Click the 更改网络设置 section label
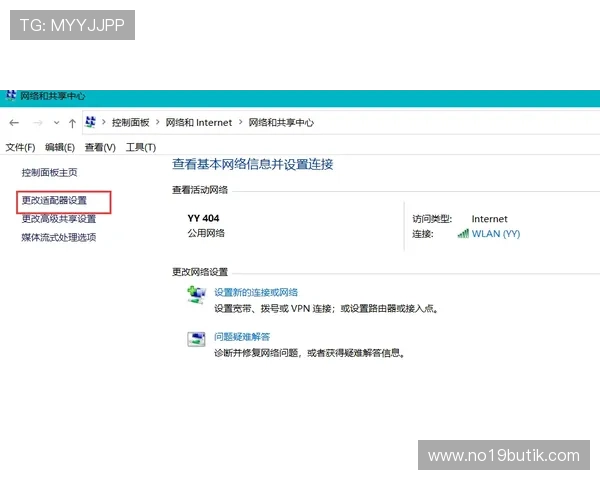Viewport: 600px width, 480px height. (200, 272)
